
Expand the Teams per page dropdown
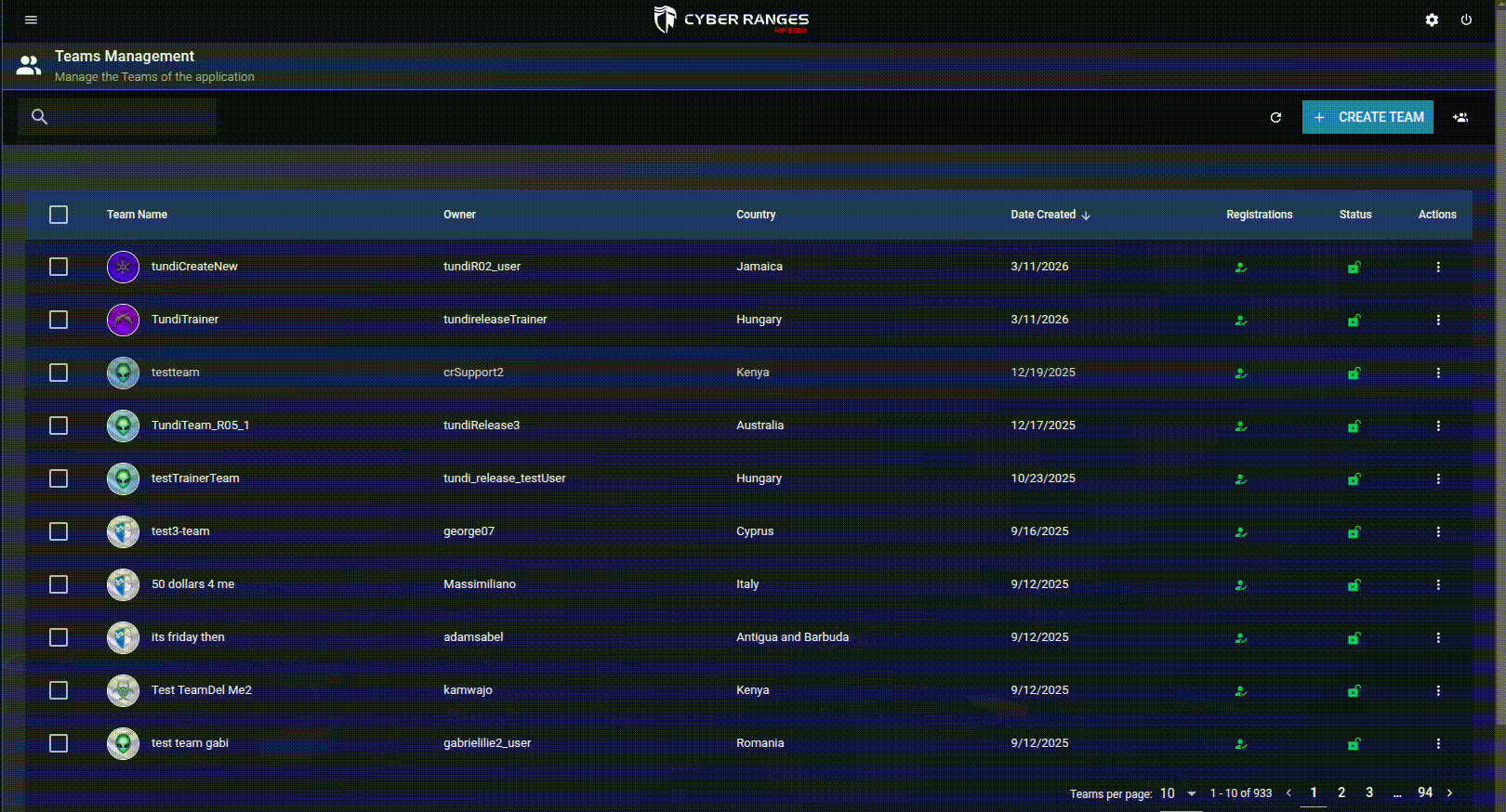pyautogui.click(x=1178, y=793)
